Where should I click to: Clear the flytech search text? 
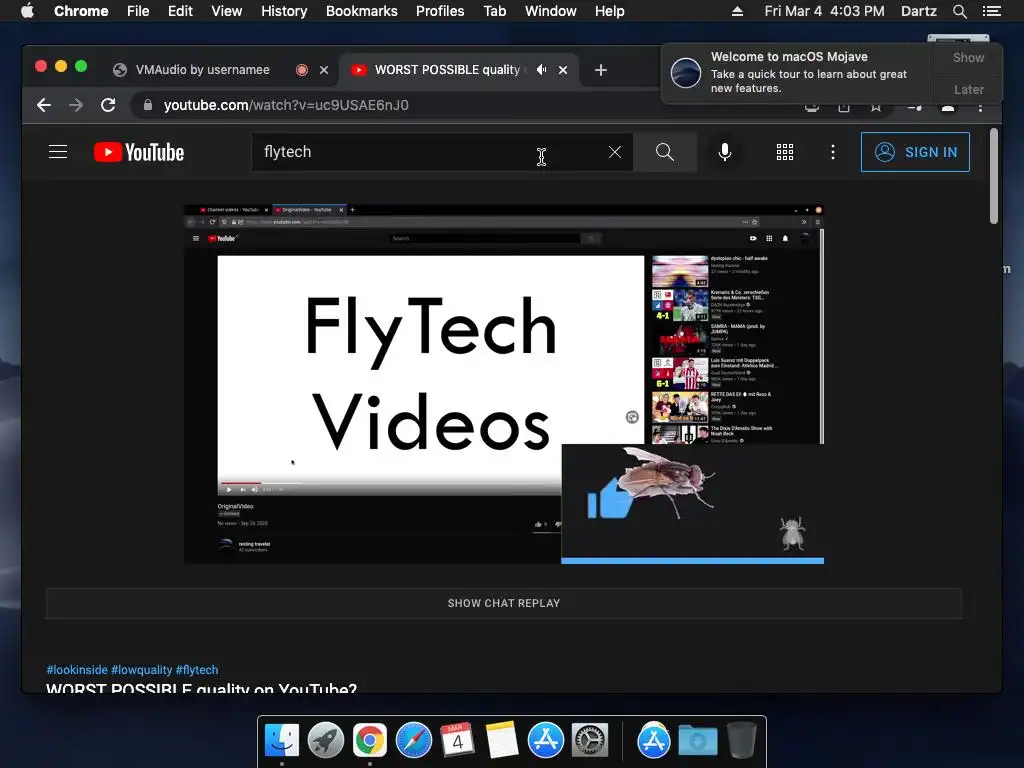(x=615, y=152)
